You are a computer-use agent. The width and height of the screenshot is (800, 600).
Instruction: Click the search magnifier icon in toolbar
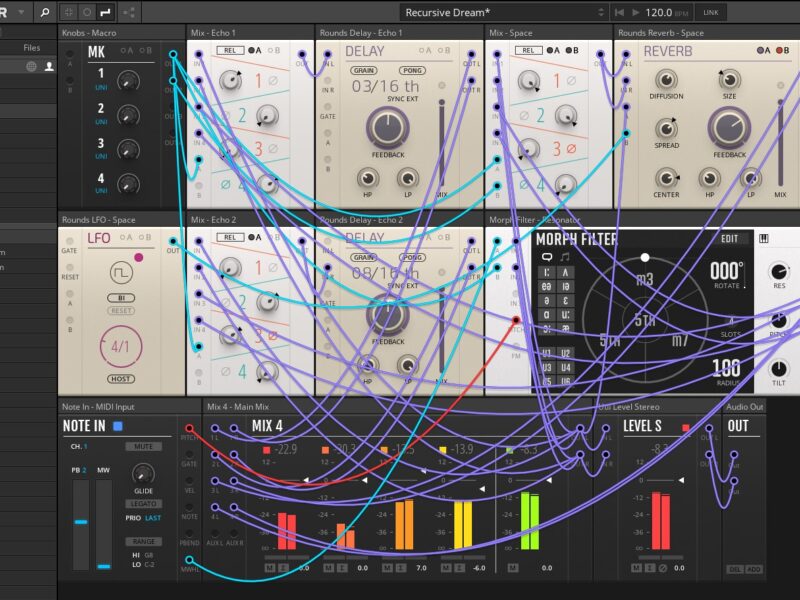[x=44, y=12]
